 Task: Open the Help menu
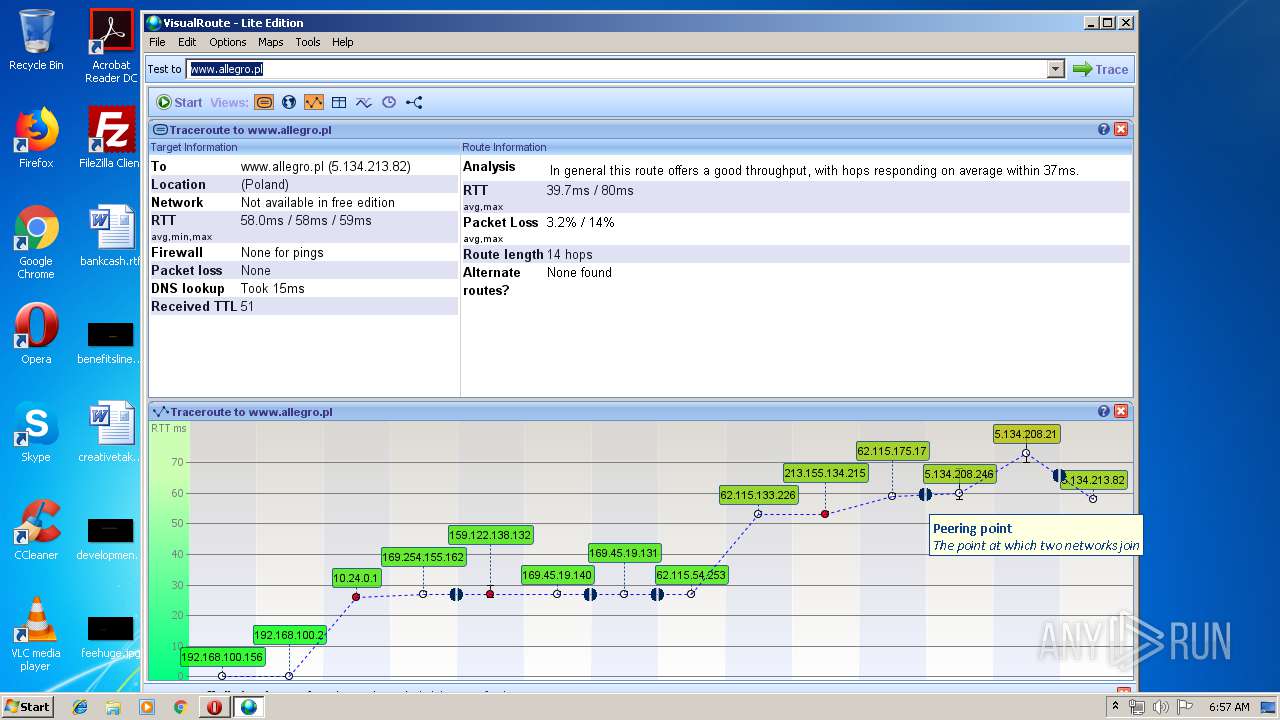pyautogui.click(x=343, y=42)
